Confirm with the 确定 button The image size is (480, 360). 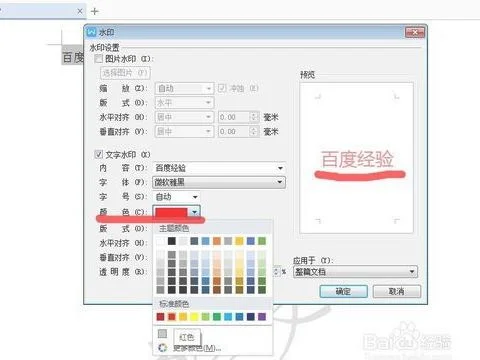click(x=343, y=291)
